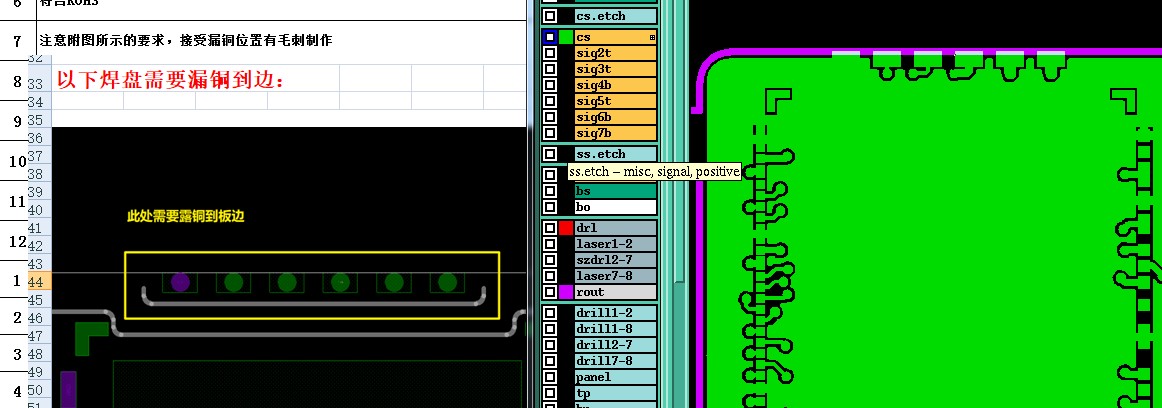Select the sig6b layer name
This screenshot has height=408, width=1162.
pyautogui.click(x=616, y=117)
